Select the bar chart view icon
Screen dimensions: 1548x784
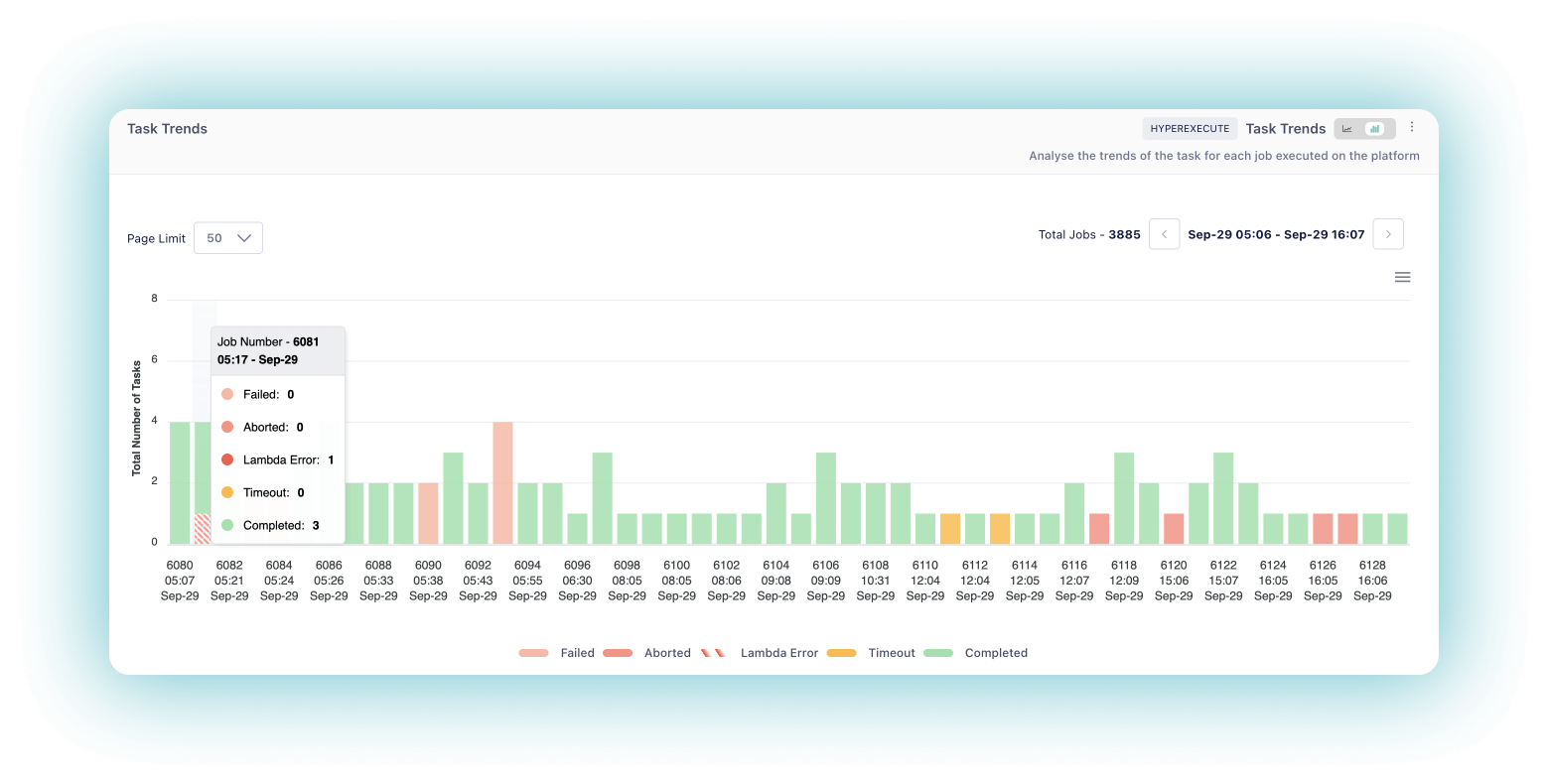click(1375, 128)
